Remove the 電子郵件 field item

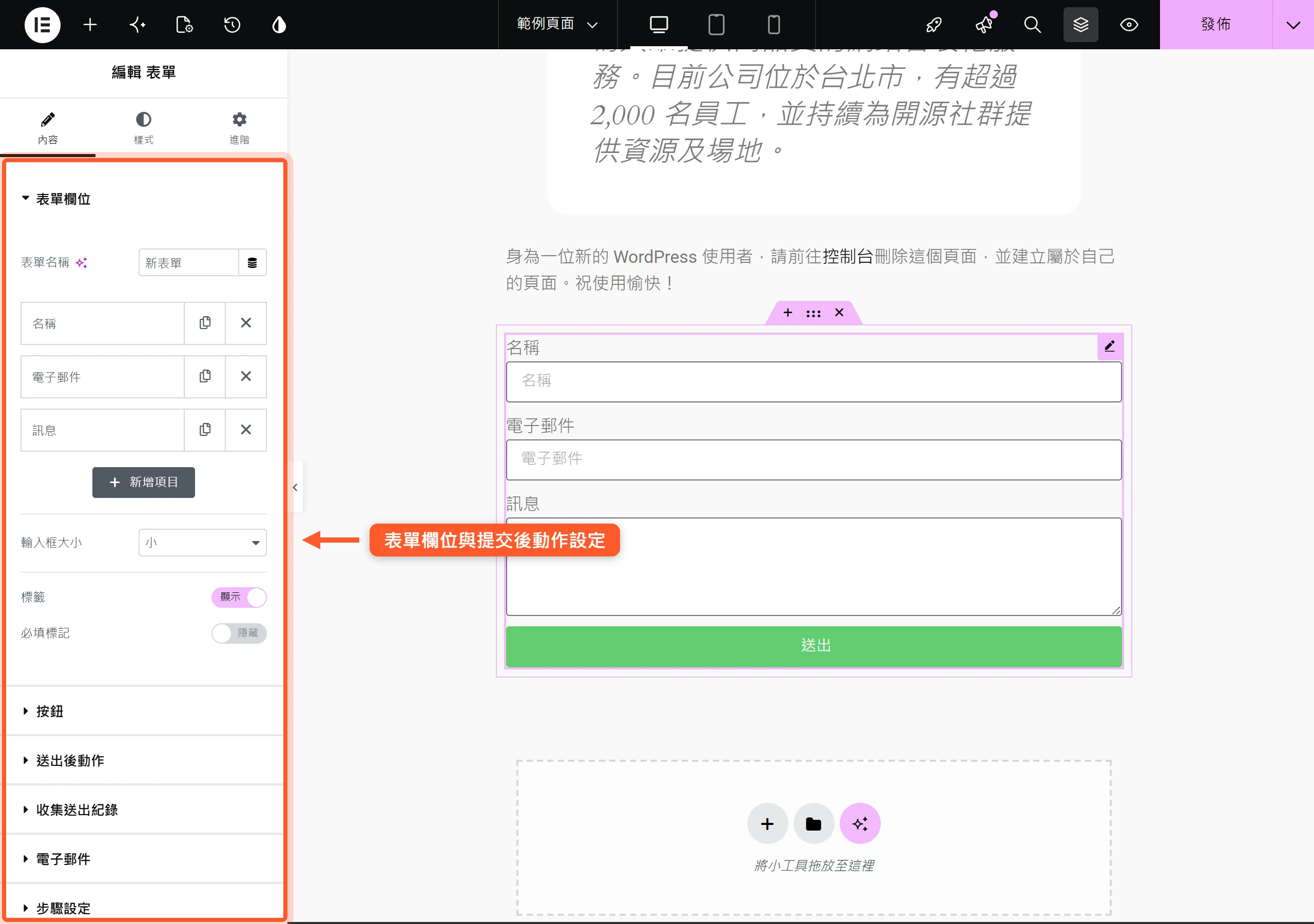tap(245, 376)
